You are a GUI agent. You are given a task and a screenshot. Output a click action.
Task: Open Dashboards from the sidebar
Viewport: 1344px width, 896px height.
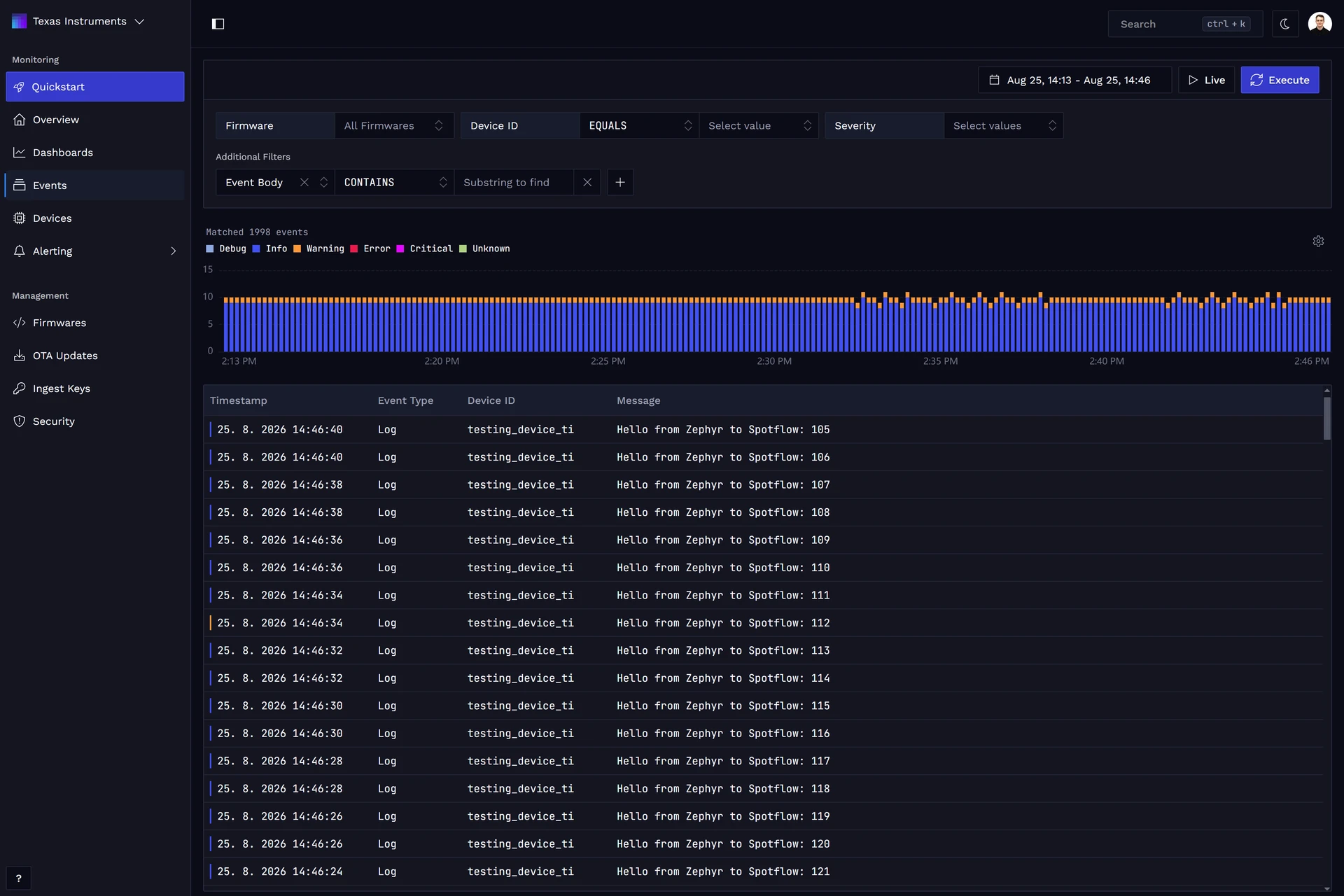[x=95, y=153]
